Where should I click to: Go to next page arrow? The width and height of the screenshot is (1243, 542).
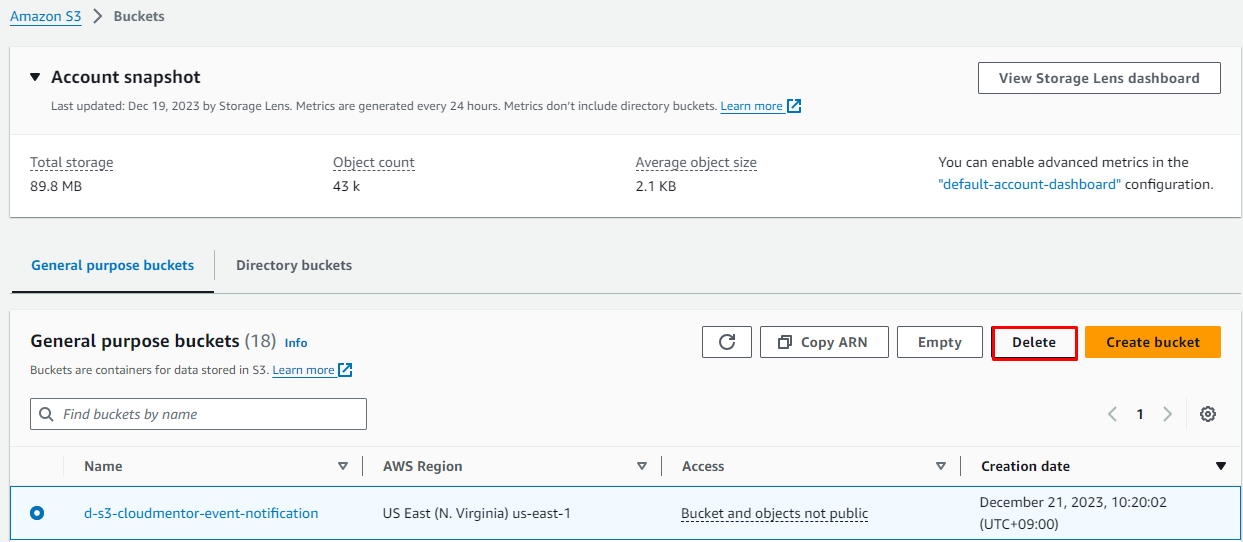(x=1167, y=414)
